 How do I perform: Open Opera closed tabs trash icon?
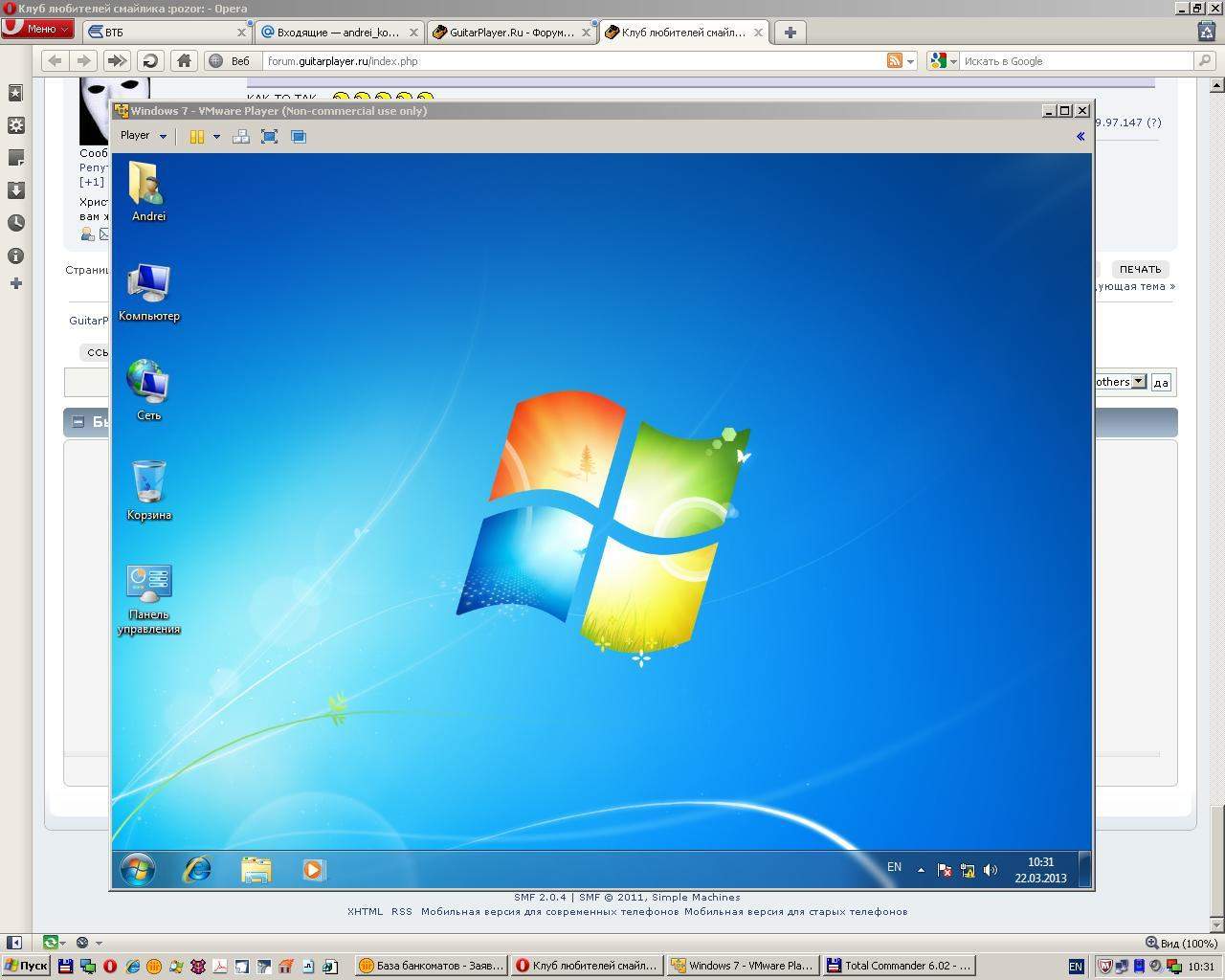tap(1208, 31)
